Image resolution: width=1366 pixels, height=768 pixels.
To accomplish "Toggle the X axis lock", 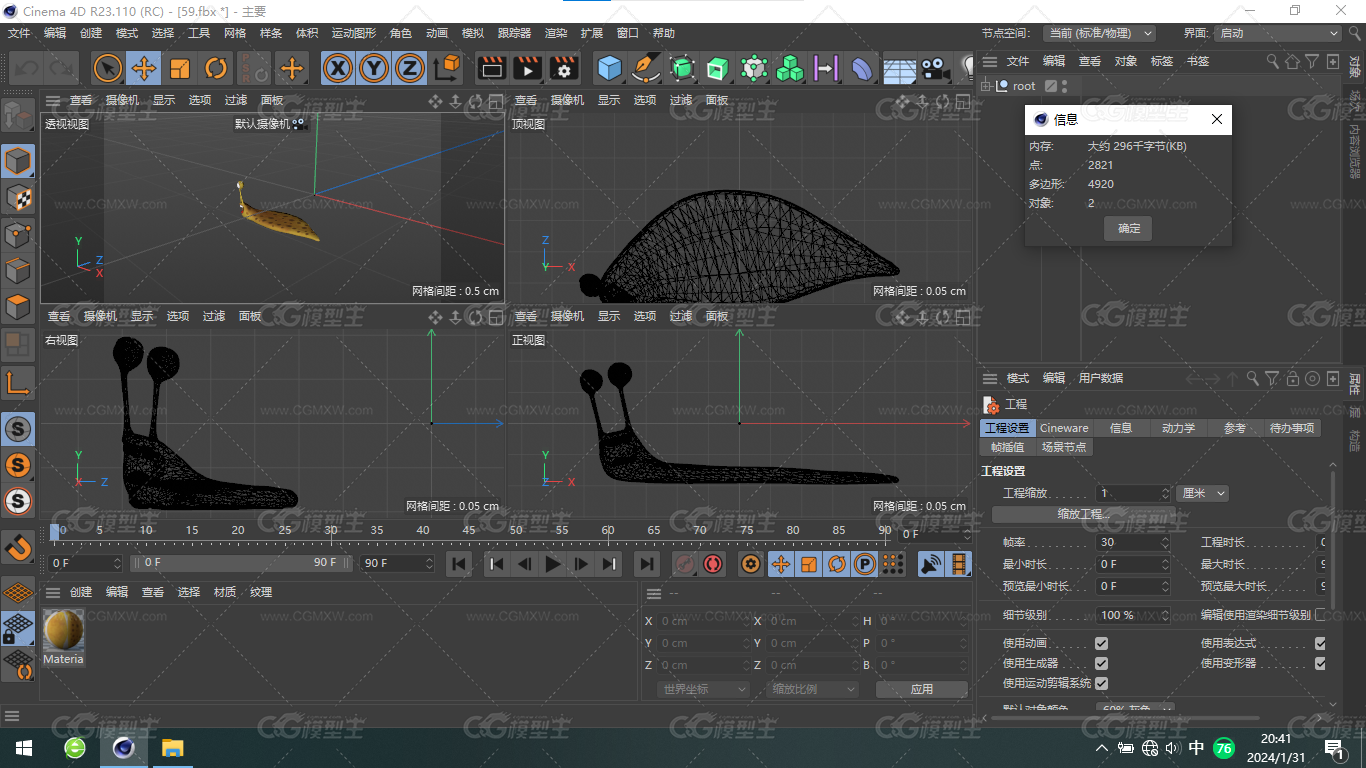I will [x=339, y=68].
